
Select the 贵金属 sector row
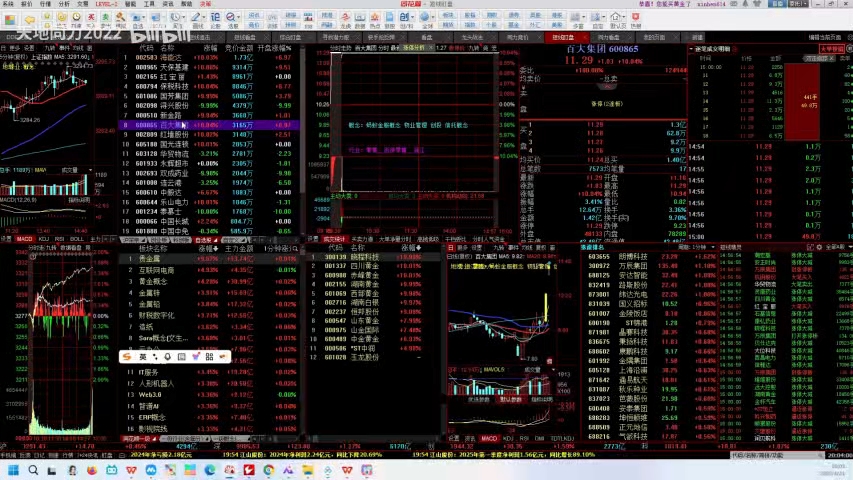208,259
